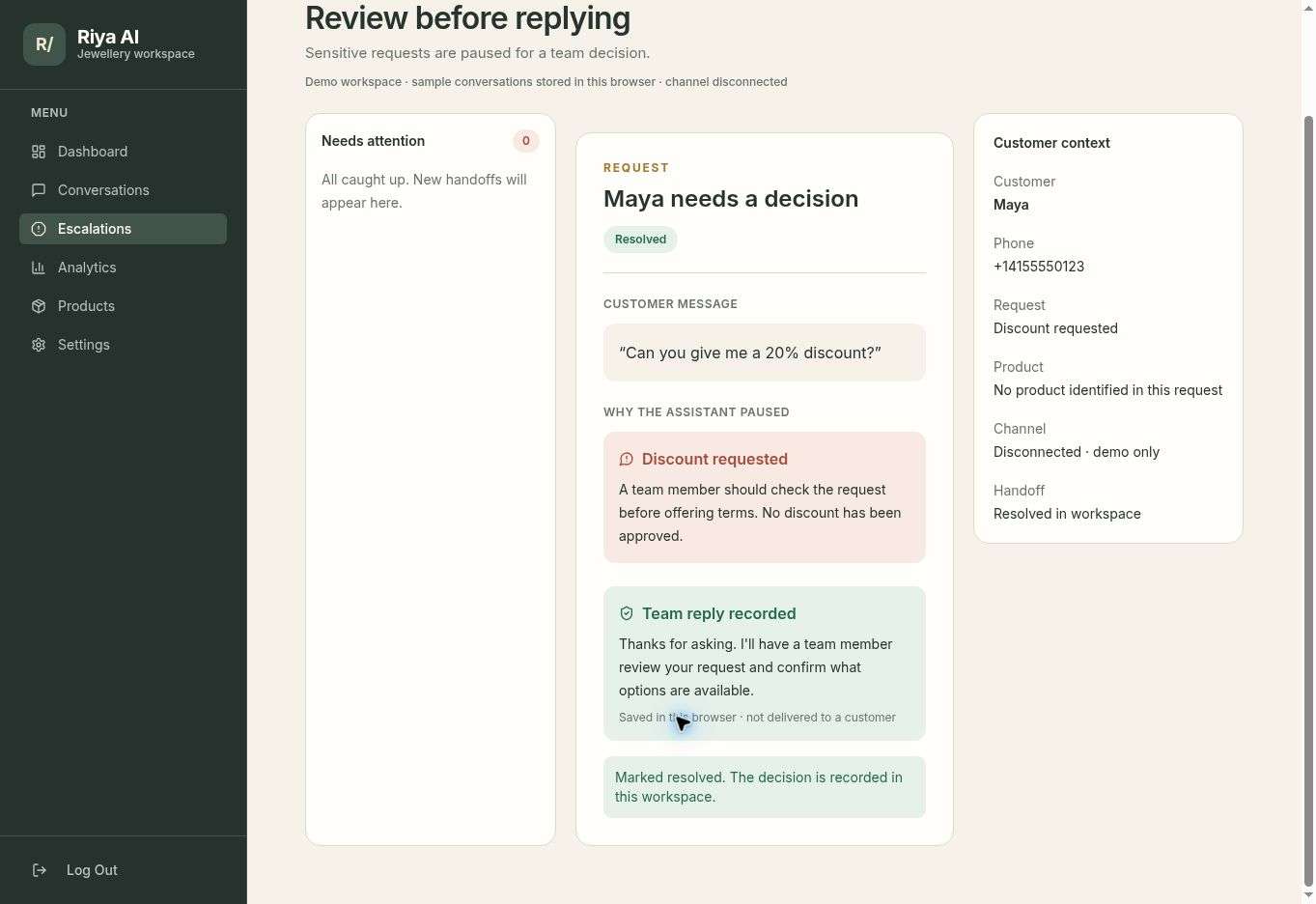The height and width of the screenshot is (904, 1316).
Task: Click the Team reply recorded shield icon
Action: point(627,613)
